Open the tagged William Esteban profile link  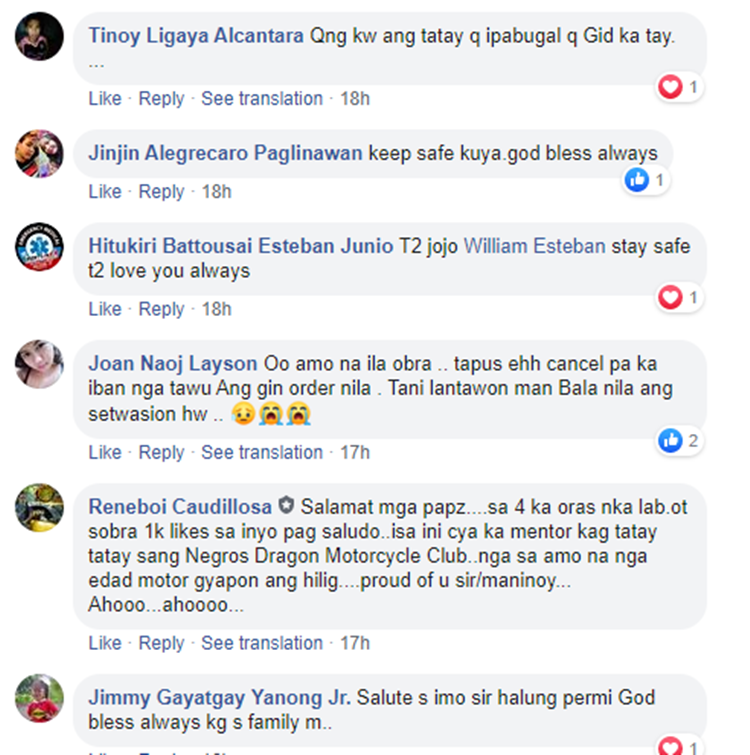(534, 246)
